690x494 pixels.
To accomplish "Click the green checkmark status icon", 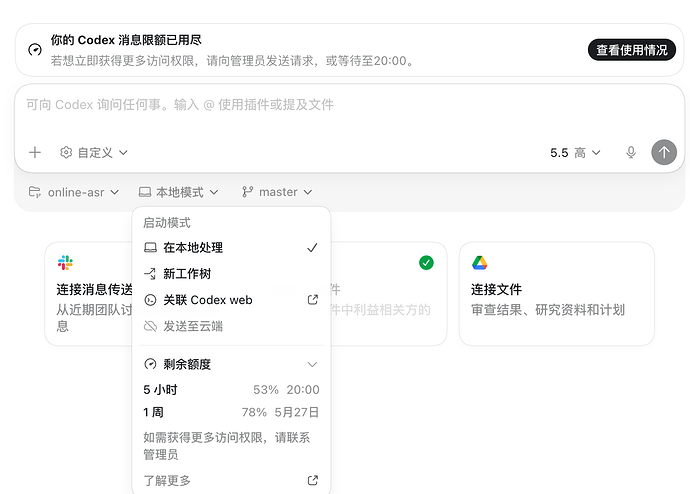I will pyautogui.click(x=426, y=263).
